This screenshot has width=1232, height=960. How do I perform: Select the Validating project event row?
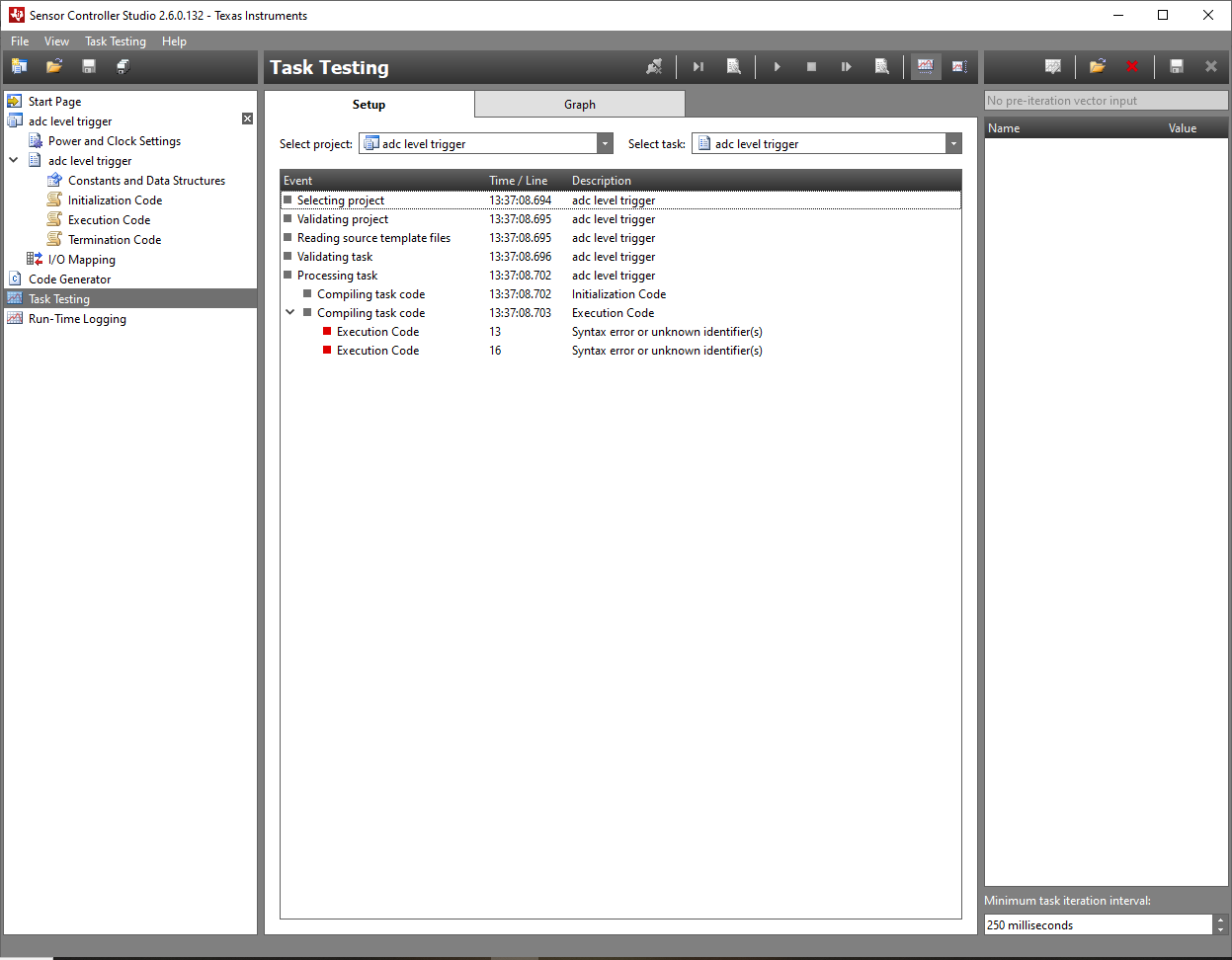(x=620, y=218)
